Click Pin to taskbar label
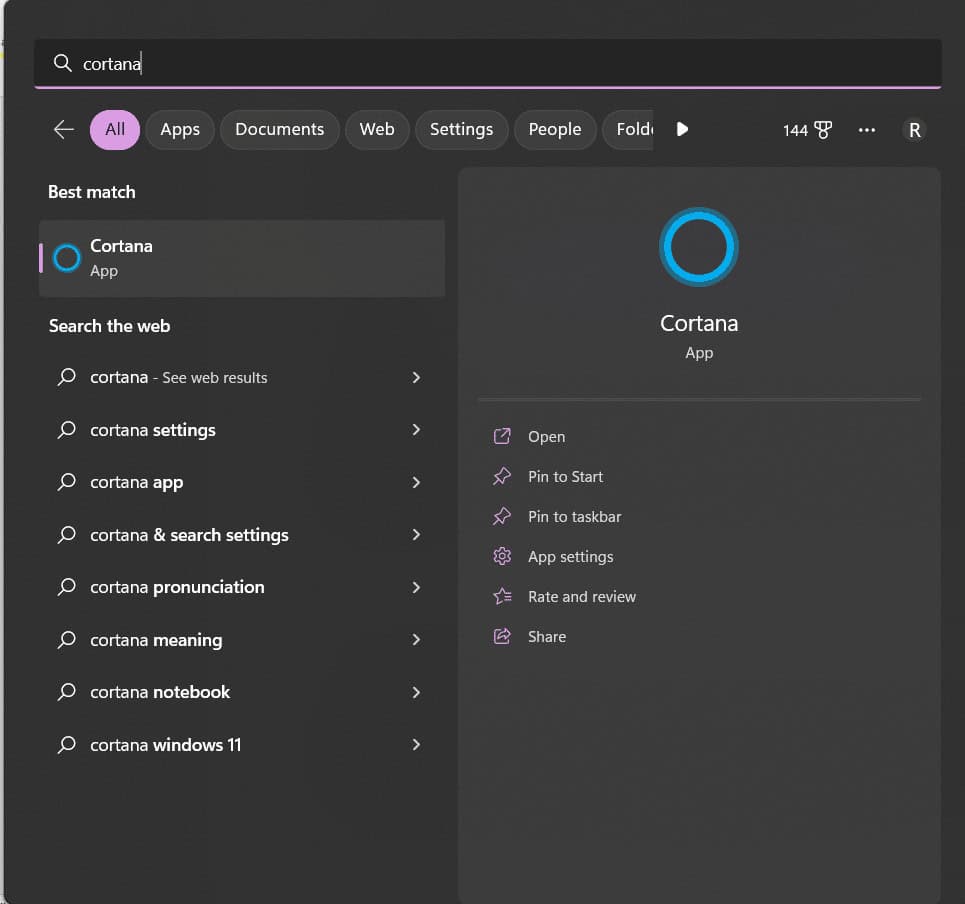Viewport: 965px width, 904px height. [x=575, y=516]
